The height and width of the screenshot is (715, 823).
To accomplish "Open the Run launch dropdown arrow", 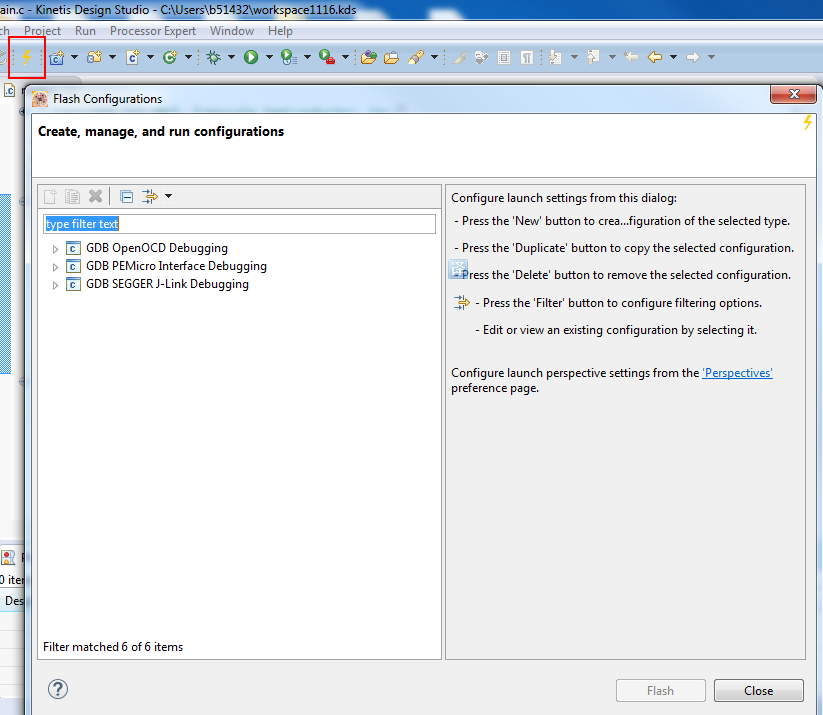I will point(269,57).
